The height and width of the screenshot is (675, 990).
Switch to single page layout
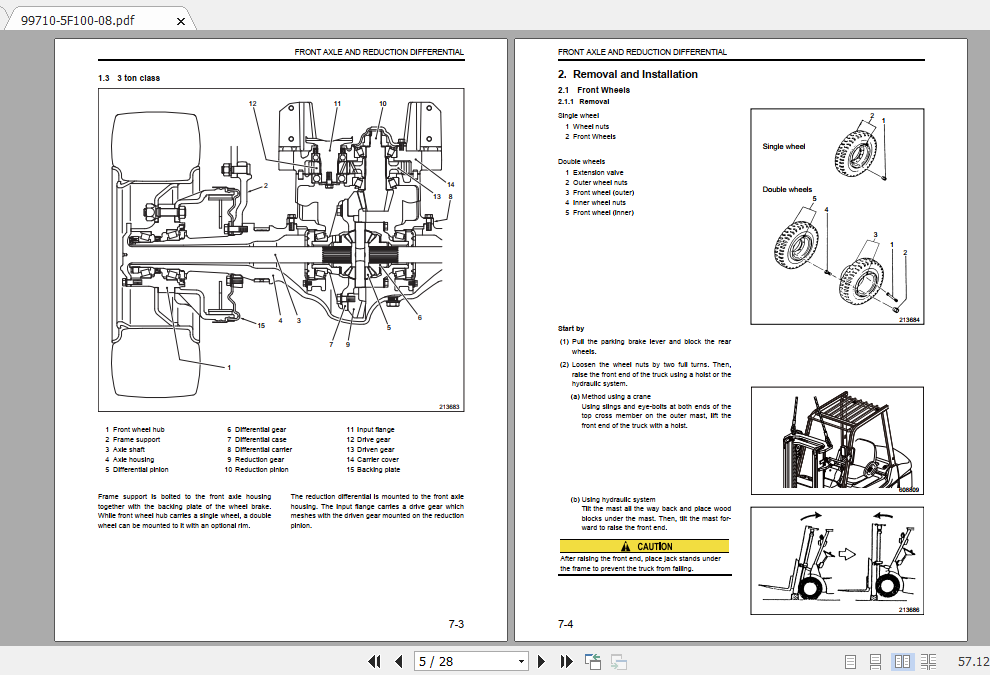pos(851,661)
